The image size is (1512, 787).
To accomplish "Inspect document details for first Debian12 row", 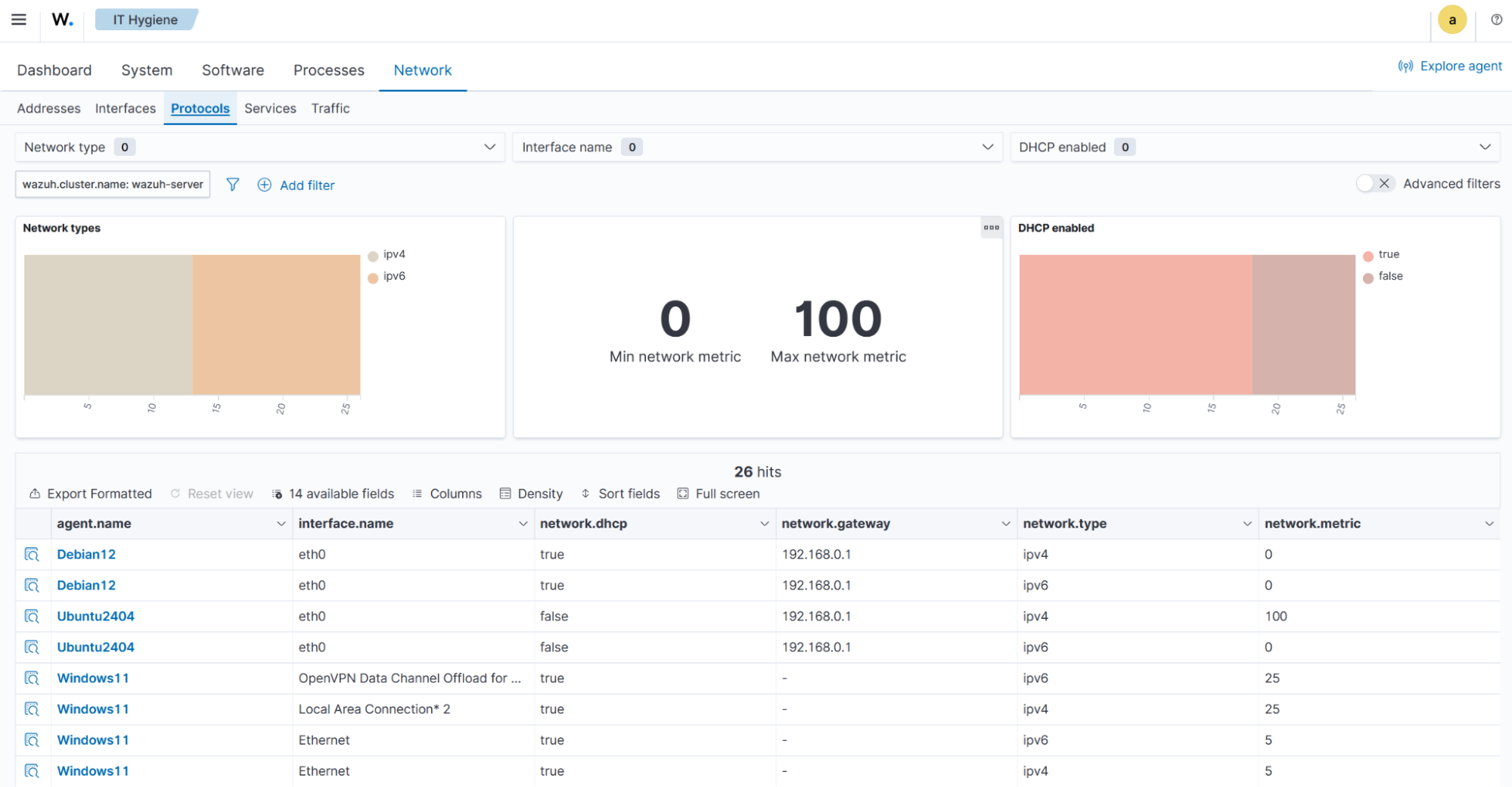I will (x=32, y=555).
